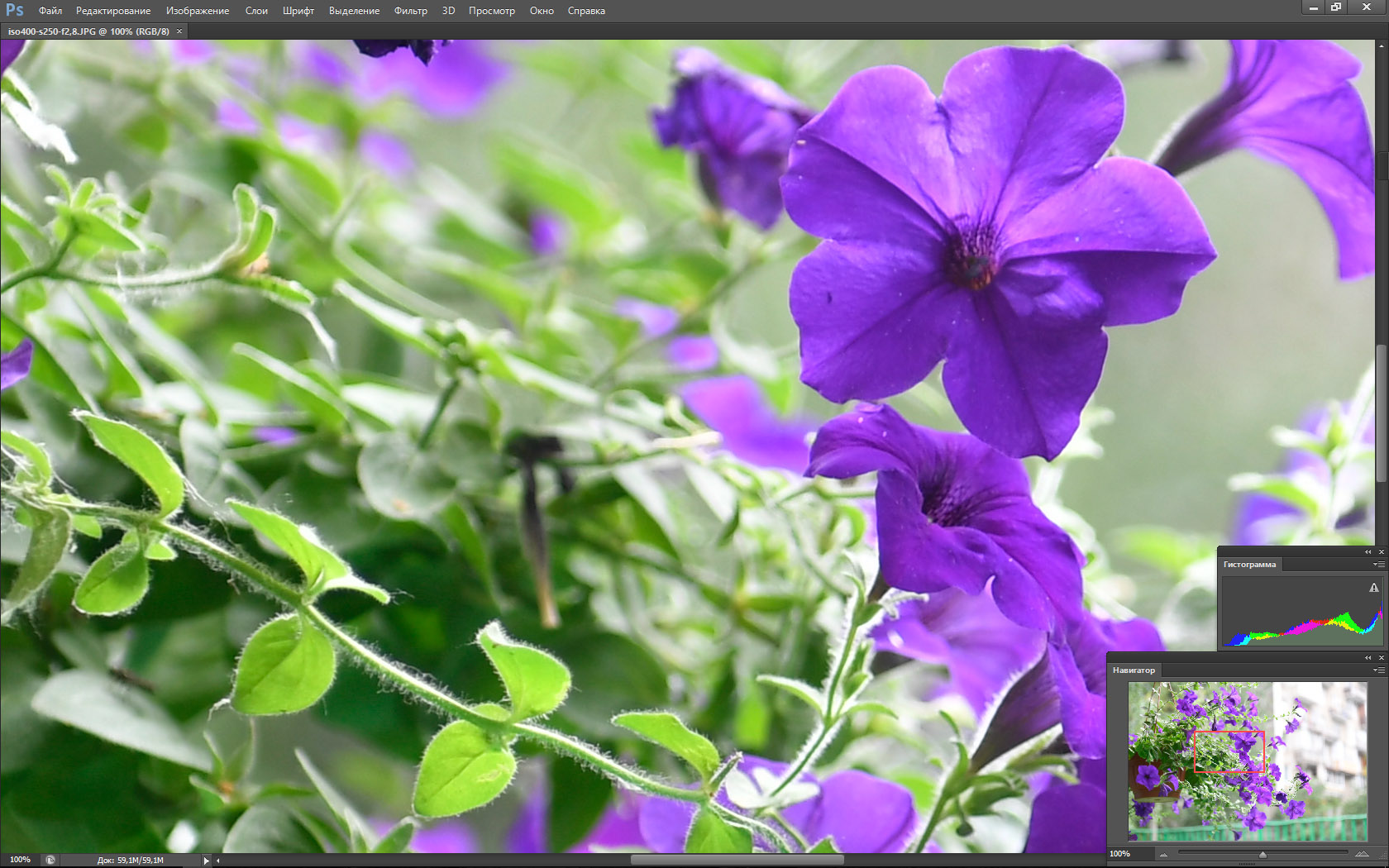Minimize the Photoshop window
Viewport: 1389px width, 868px height.
1313,7
